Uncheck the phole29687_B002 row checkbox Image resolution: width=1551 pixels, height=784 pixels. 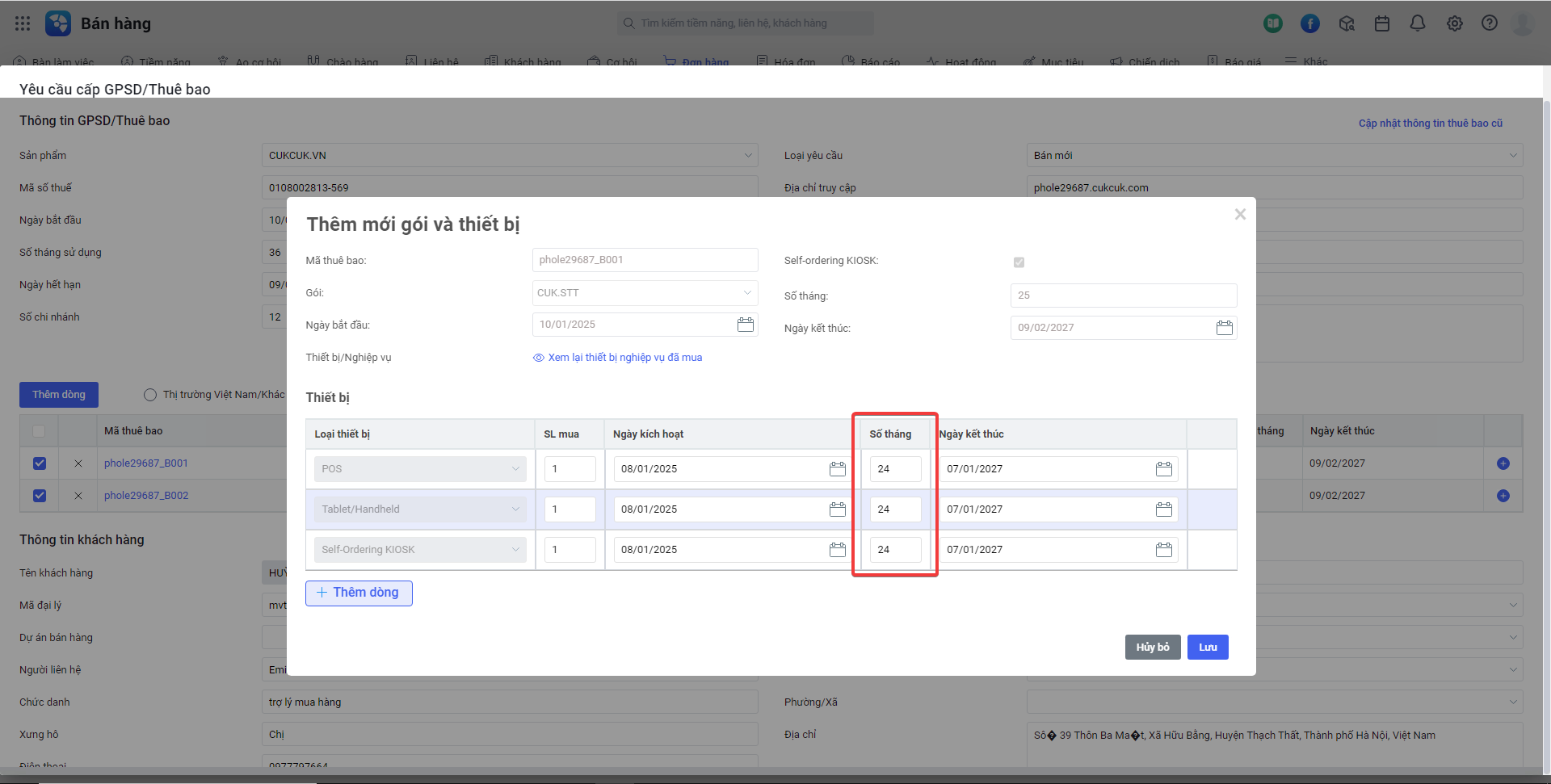click(x=40, y=496)
